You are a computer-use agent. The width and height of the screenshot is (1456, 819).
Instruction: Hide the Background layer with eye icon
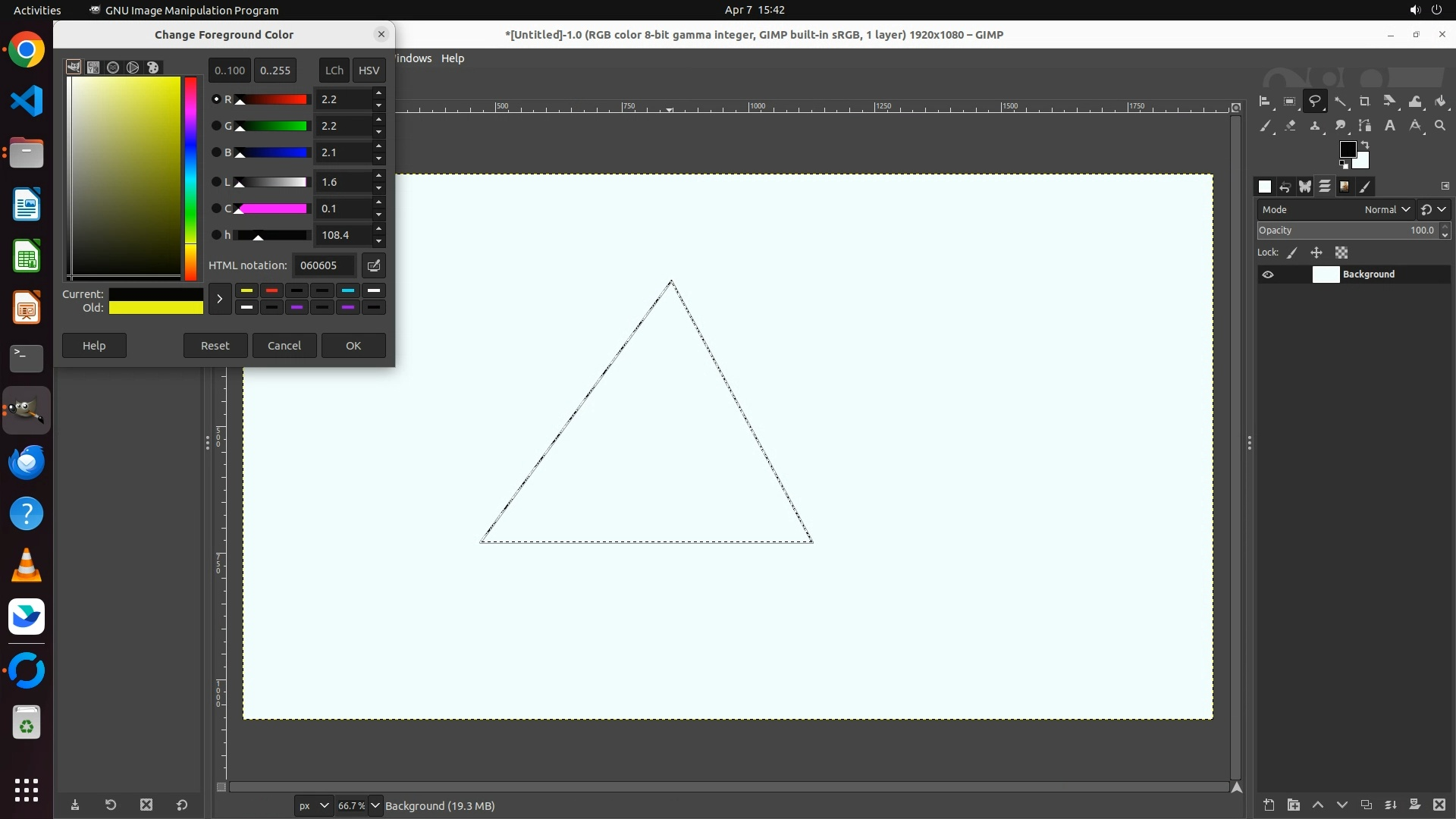(x=1268, y=275)
